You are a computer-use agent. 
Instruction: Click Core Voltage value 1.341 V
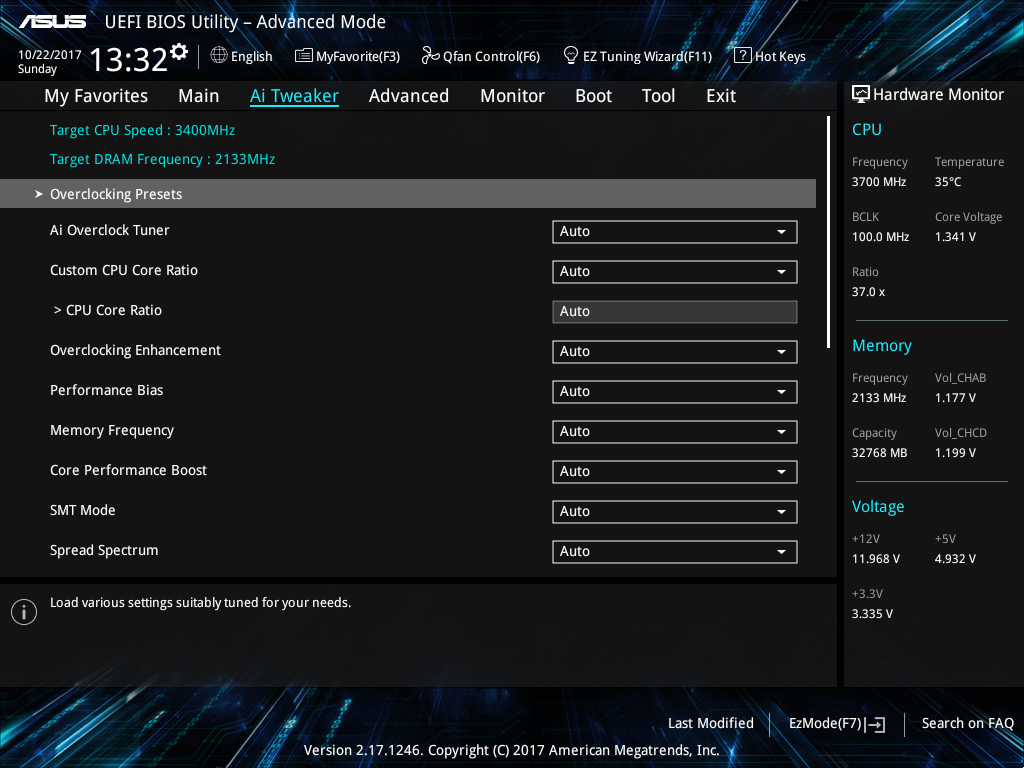point(955,237)
